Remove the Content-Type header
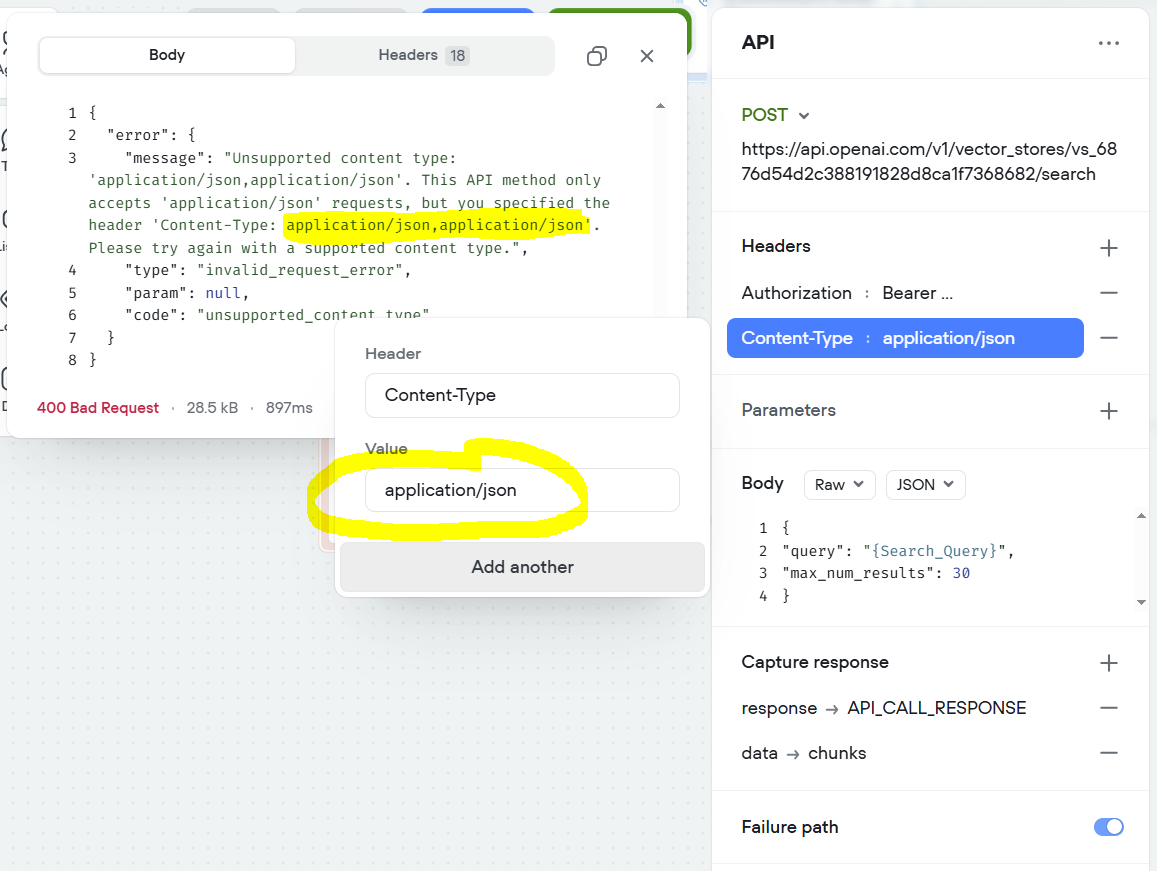 1108,338
